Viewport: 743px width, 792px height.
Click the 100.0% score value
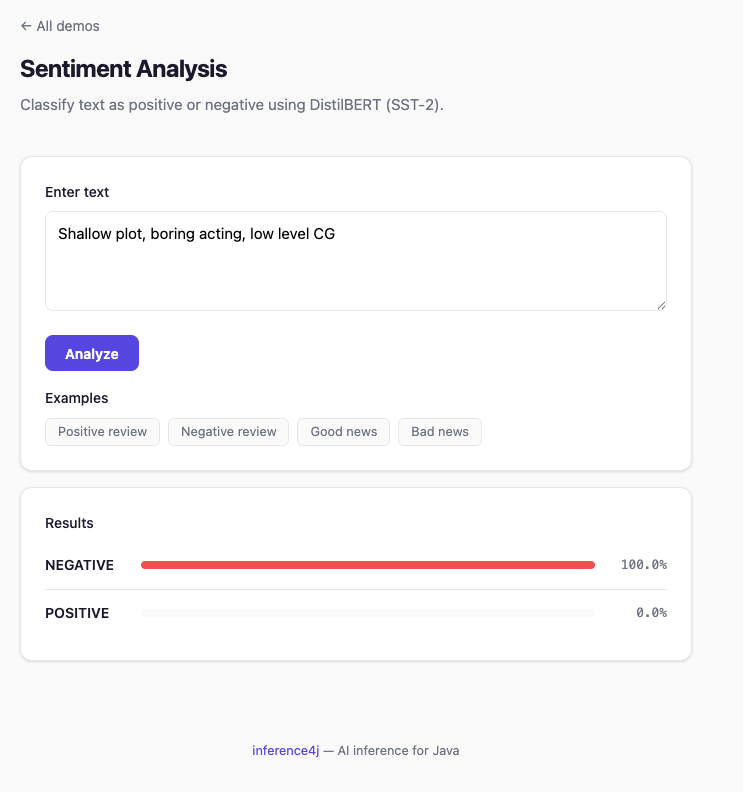pos(643,565)
